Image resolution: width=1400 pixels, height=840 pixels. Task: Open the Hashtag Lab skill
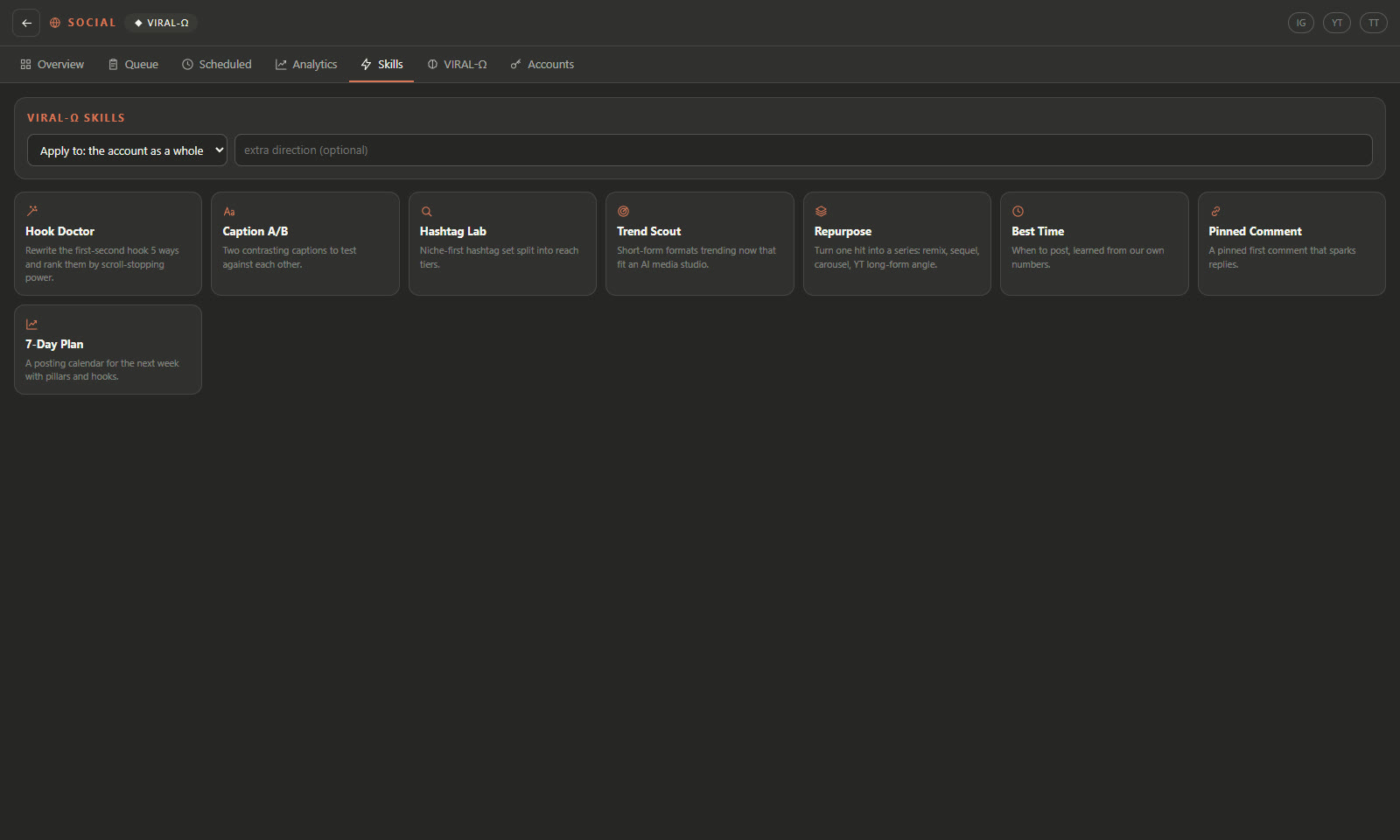[502, 243]
